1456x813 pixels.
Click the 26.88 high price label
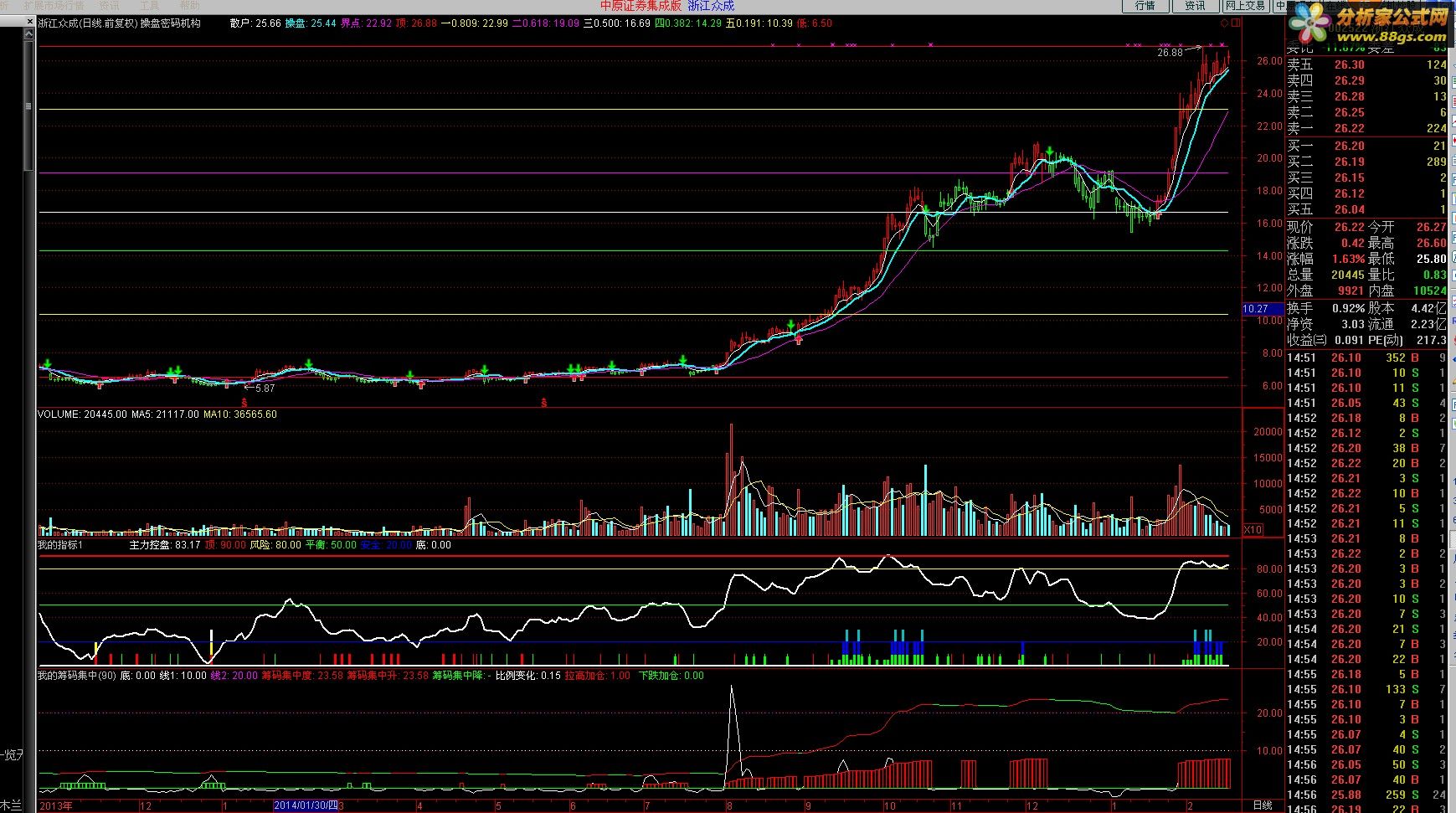(1170, 52)
